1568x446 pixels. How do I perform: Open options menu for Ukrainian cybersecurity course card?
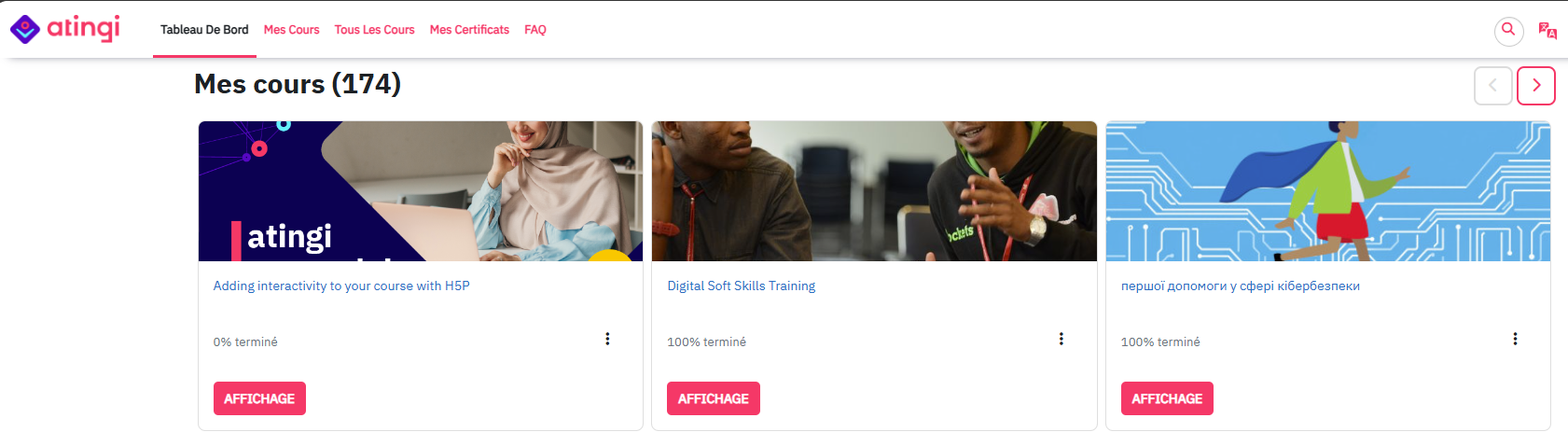click(1515, 339)
